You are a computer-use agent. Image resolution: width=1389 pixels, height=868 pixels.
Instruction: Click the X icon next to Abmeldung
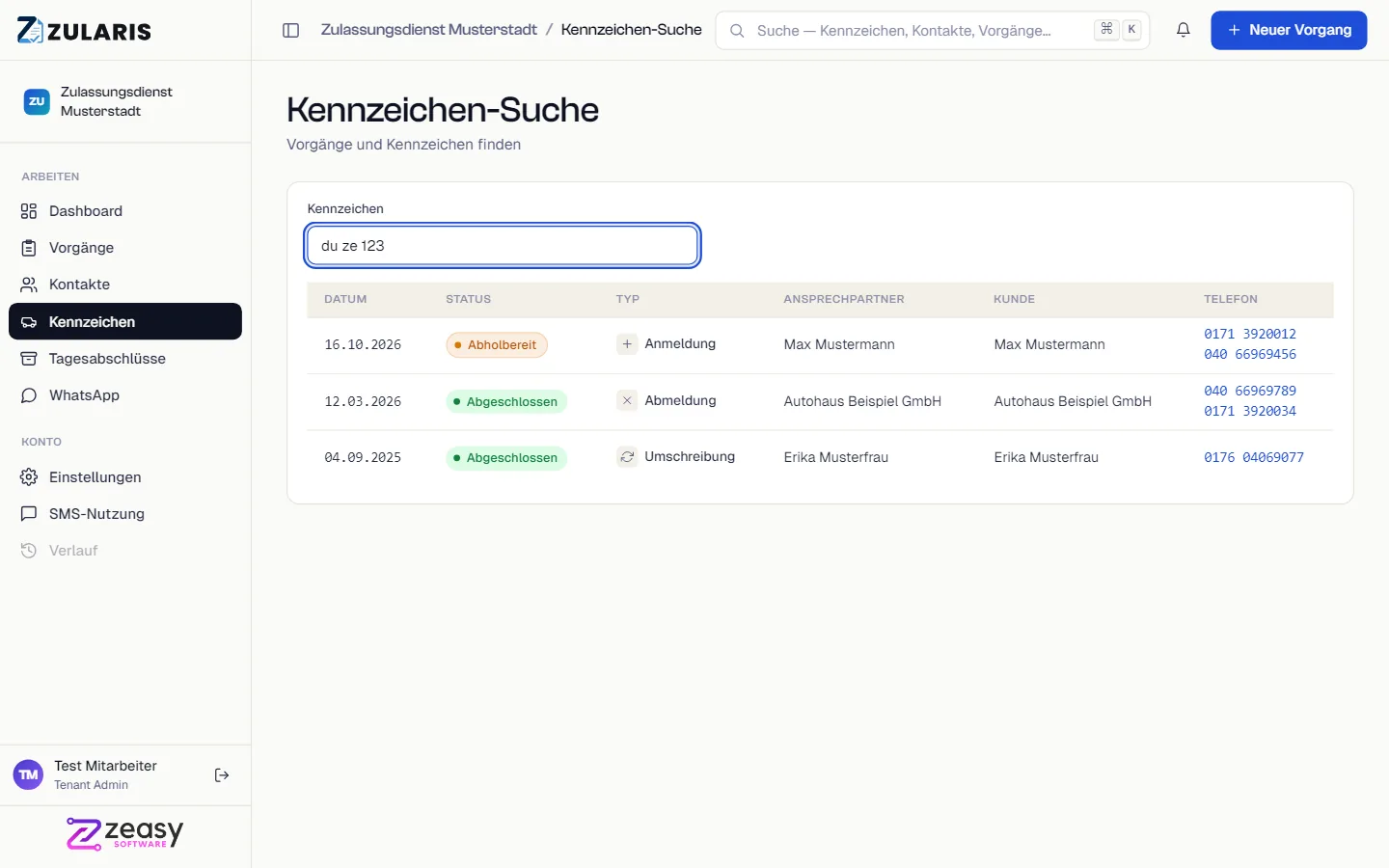[627, 400]
